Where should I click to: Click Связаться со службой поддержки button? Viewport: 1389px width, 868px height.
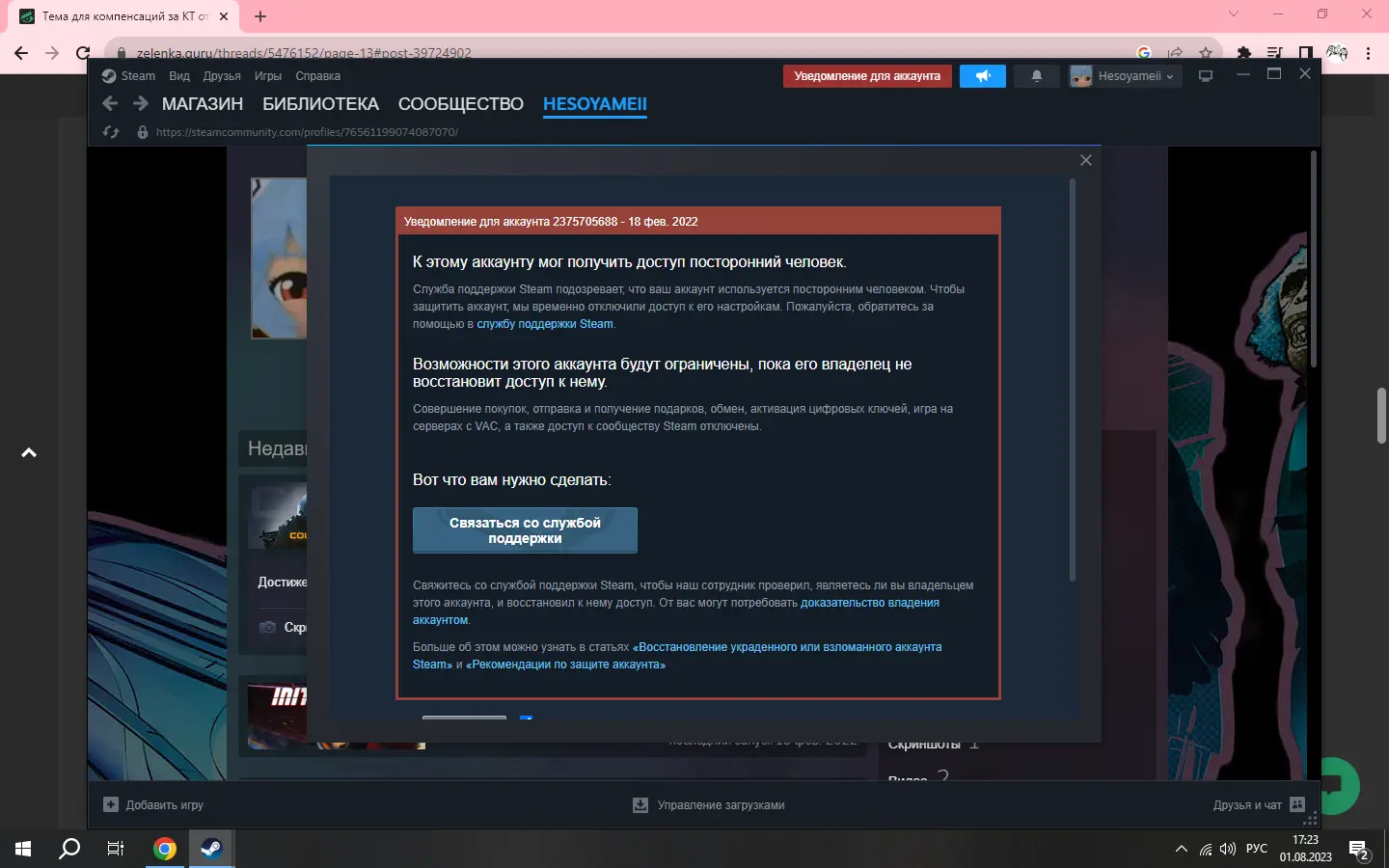(x=525, y=530)
